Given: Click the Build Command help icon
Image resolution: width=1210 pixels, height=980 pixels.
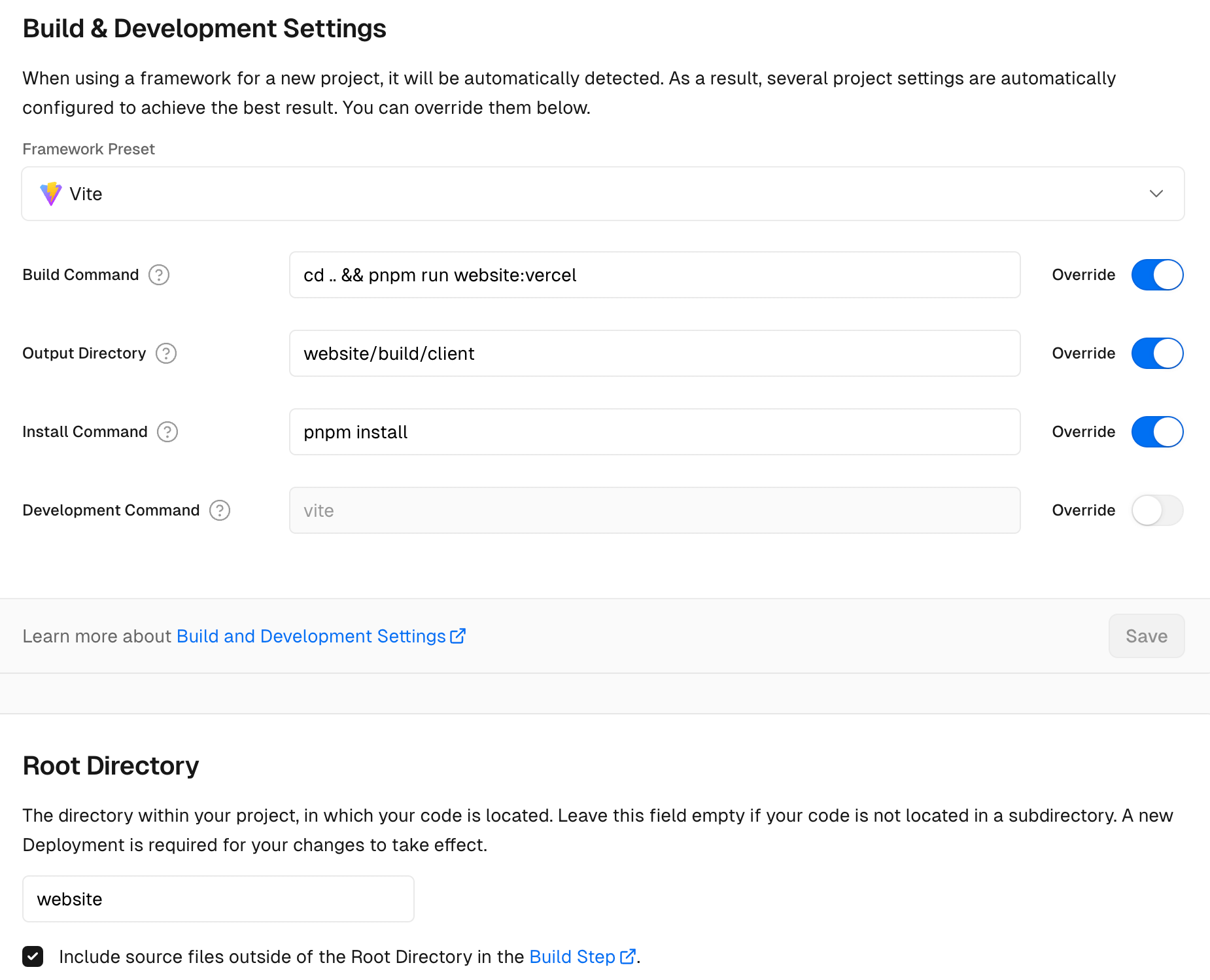Looking at the screenshot, I should pos(159,275).
